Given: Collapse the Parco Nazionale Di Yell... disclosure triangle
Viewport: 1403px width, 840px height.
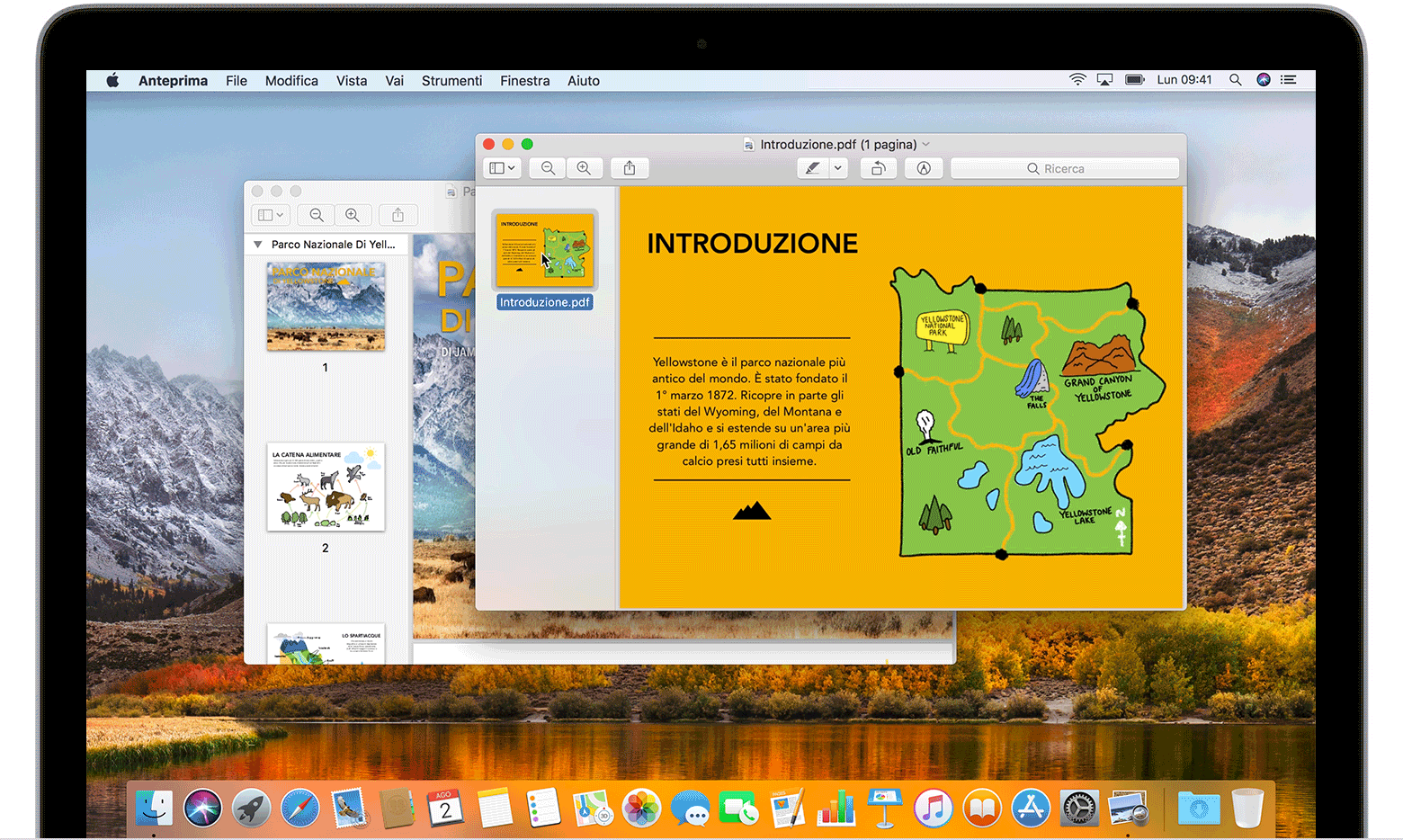Looking at the screenshot, I should pos(258,245).
